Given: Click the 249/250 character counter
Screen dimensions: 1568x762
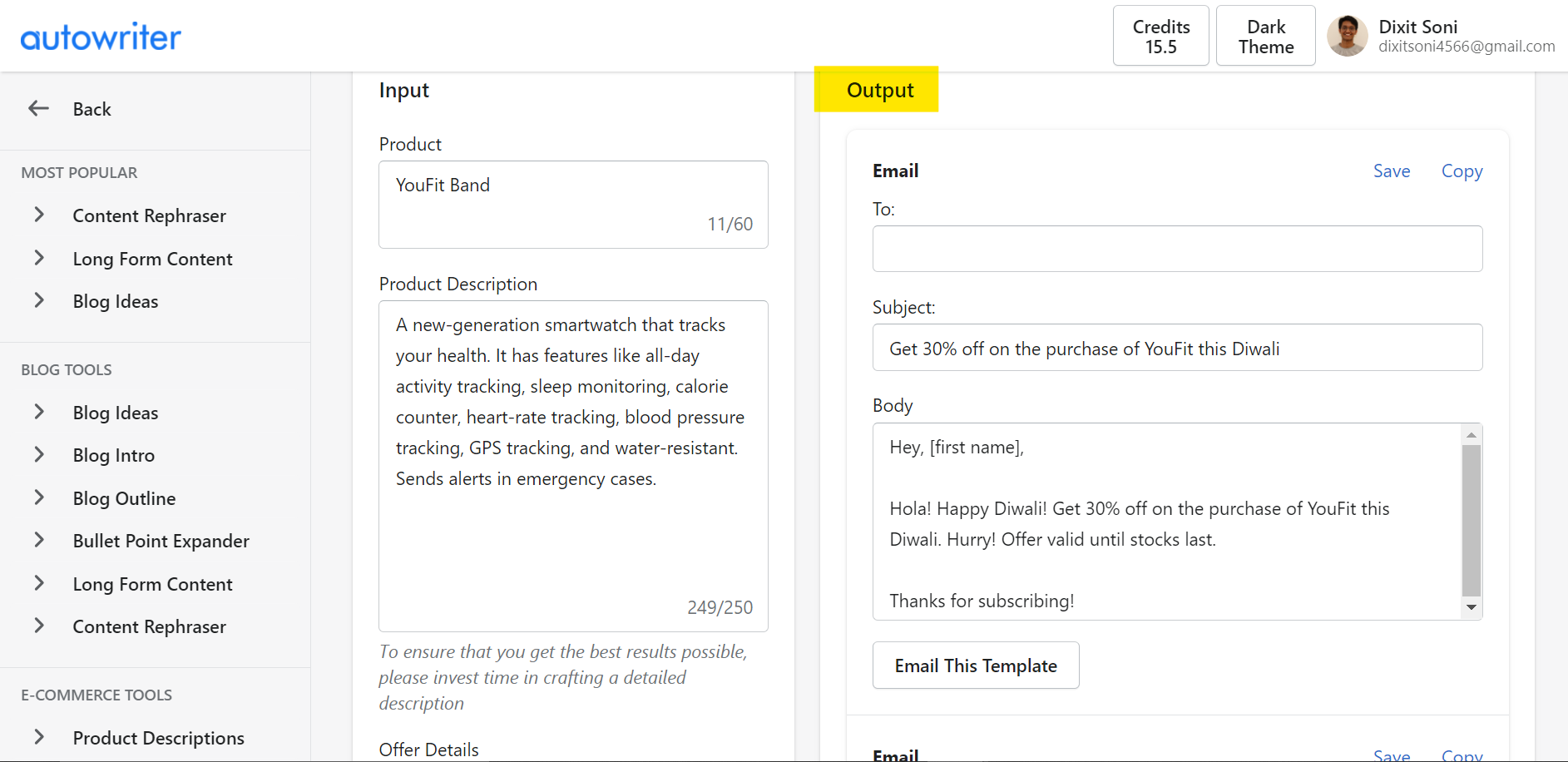Looking at the screenshot, I should (x=720, y=607).
